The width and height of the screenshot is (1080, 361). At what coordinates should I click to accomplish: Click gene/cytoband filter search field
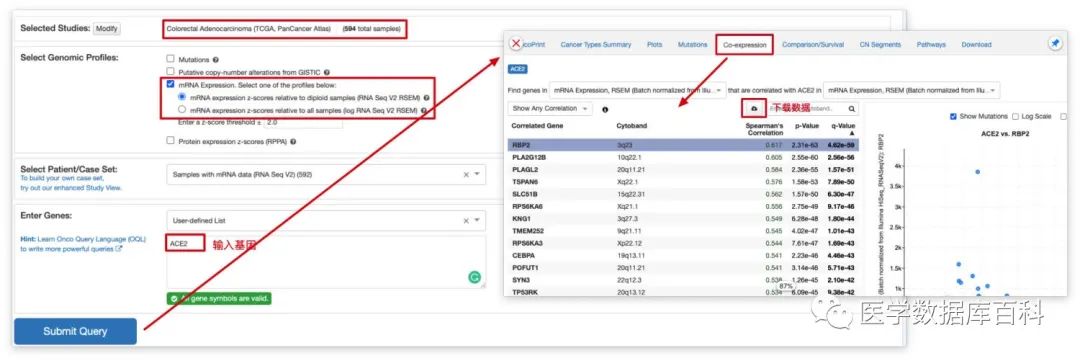pyautogui.click(x=807, y=109)
